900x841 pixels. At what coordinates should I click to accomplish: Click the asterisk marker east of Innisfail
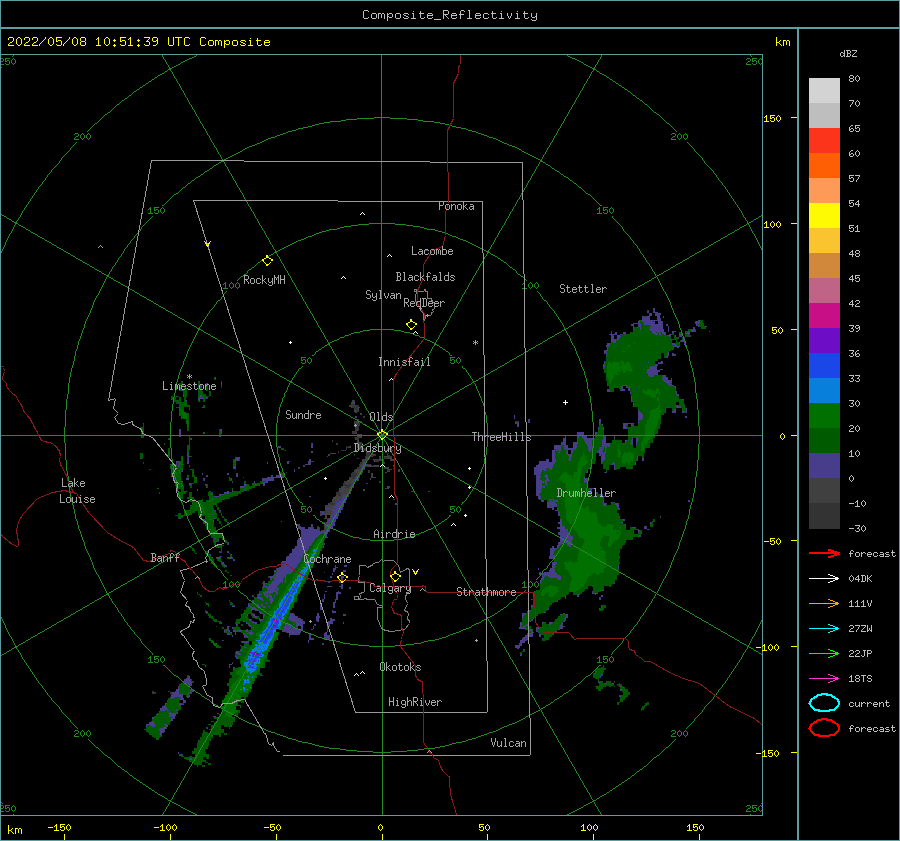click(475, 343)
